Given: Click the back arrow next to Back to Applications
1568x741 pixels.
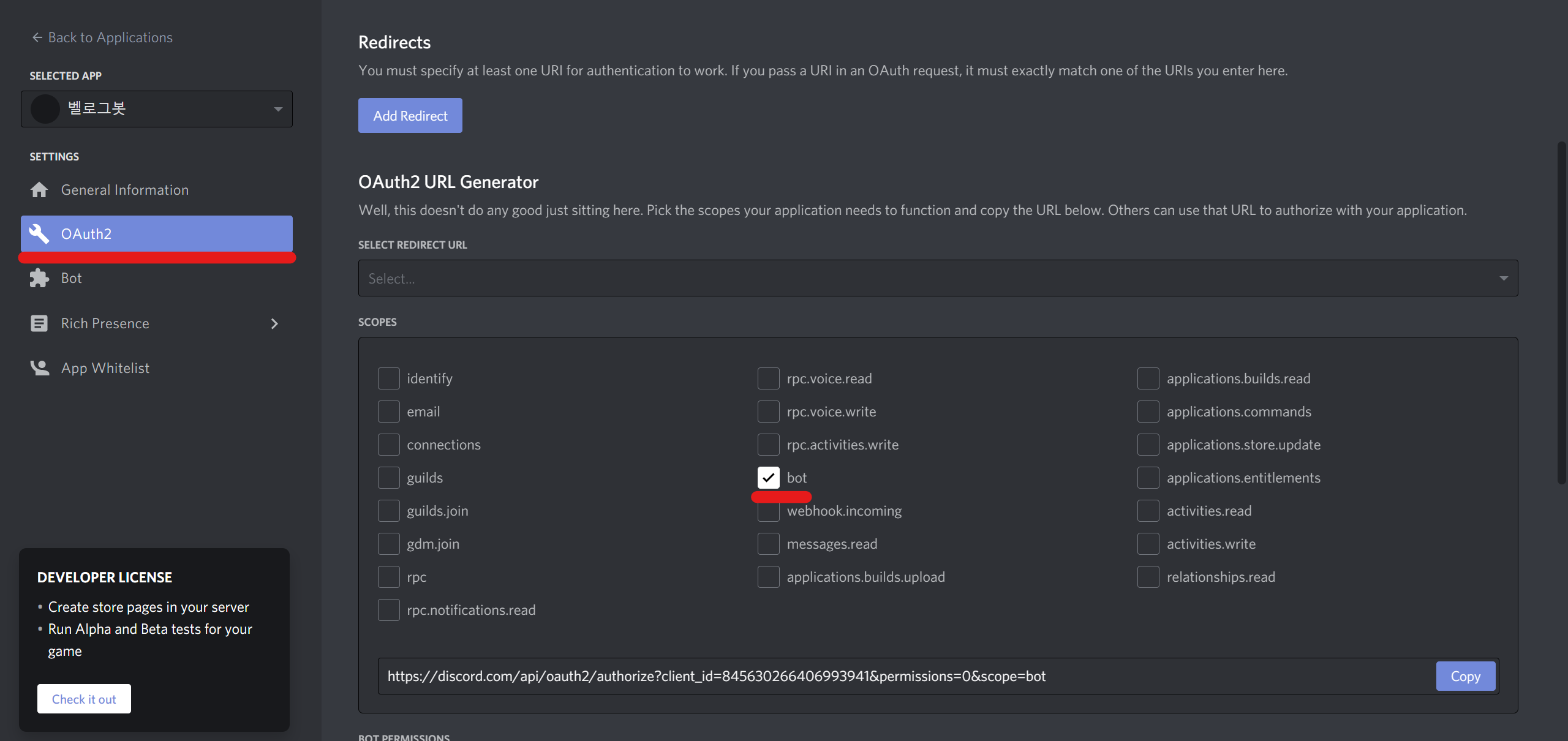Looking at the screenshot, I should tap(37, 37).
